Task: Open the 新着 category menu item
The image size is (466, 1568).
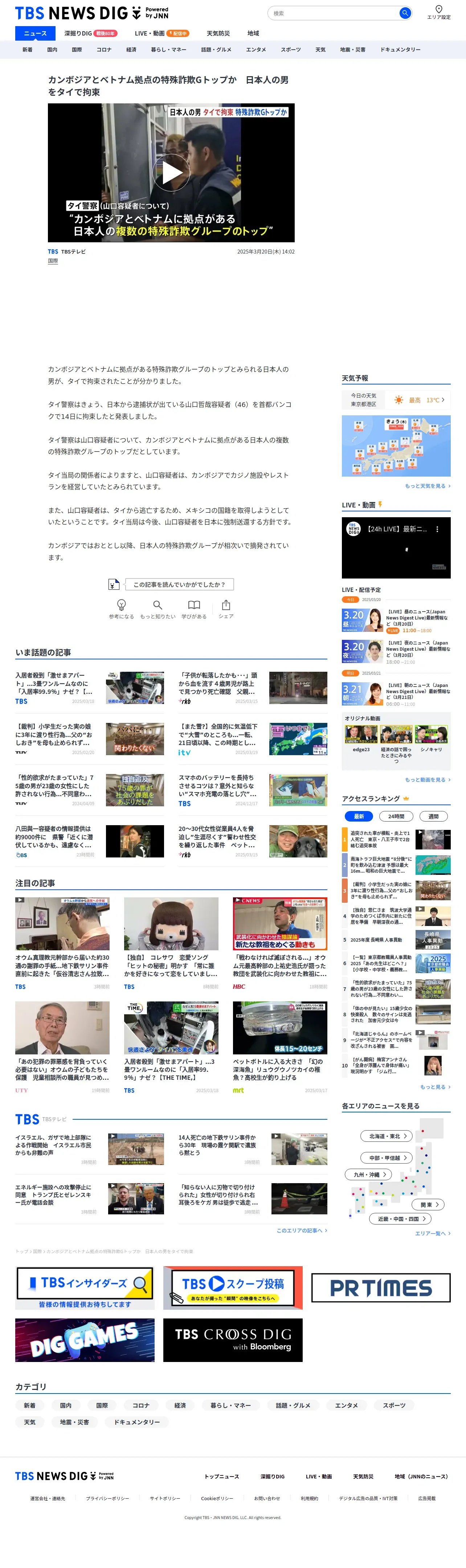Action: tap(28, 50)
